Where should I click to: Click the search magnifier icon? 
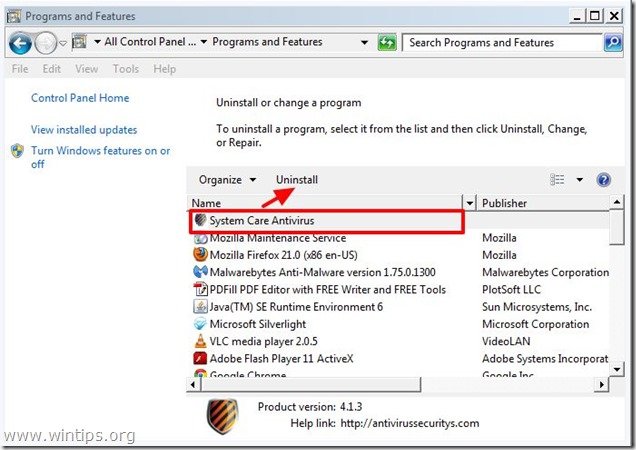(x=613, y=43)
